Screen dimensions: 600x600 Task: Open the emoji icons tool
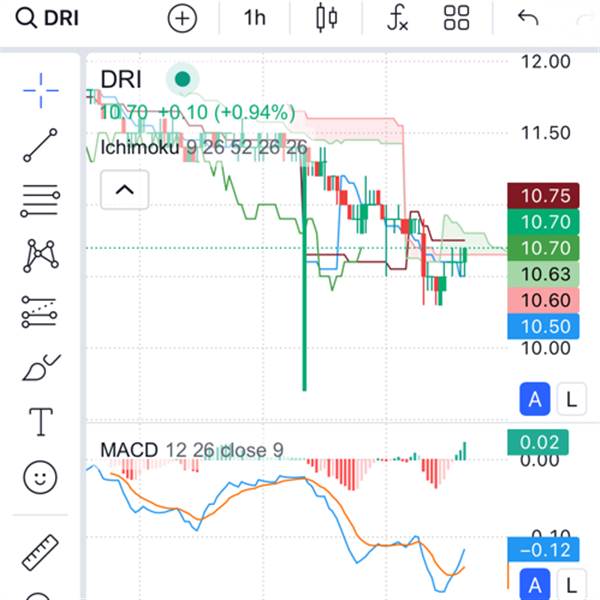(40, 477)
